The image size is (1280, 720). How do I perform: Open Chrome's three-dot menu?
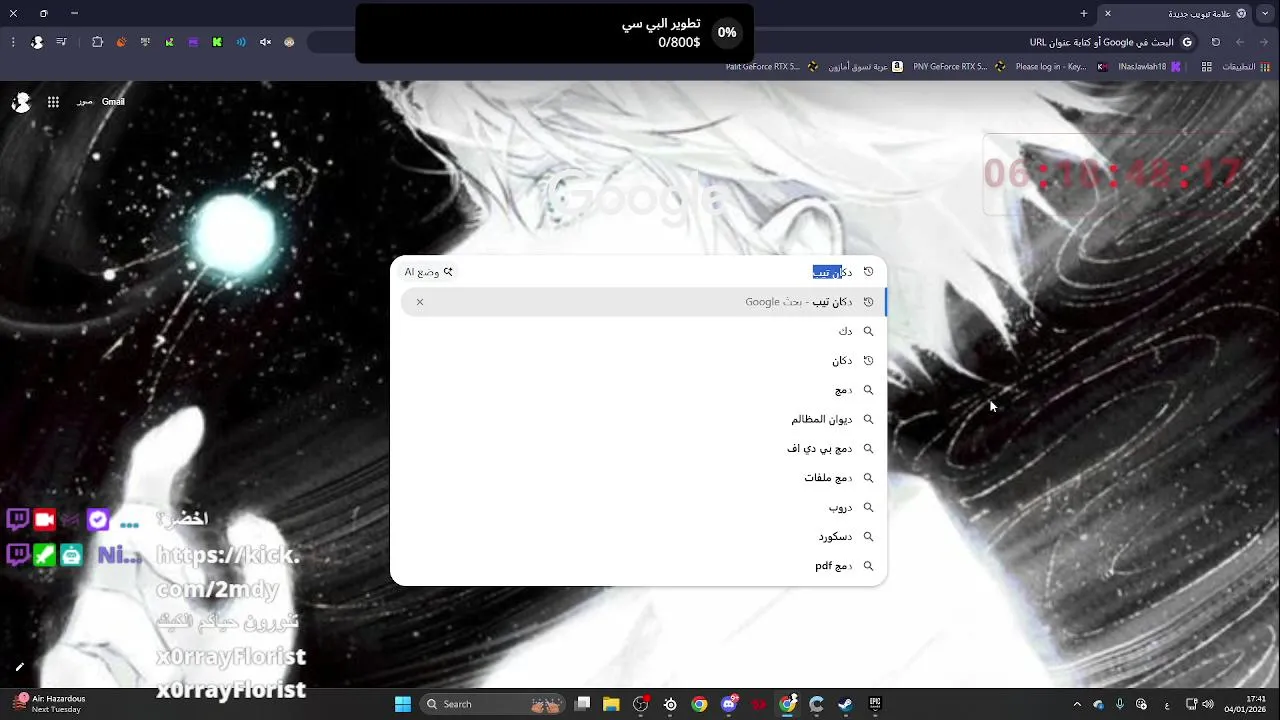[13, 42]
